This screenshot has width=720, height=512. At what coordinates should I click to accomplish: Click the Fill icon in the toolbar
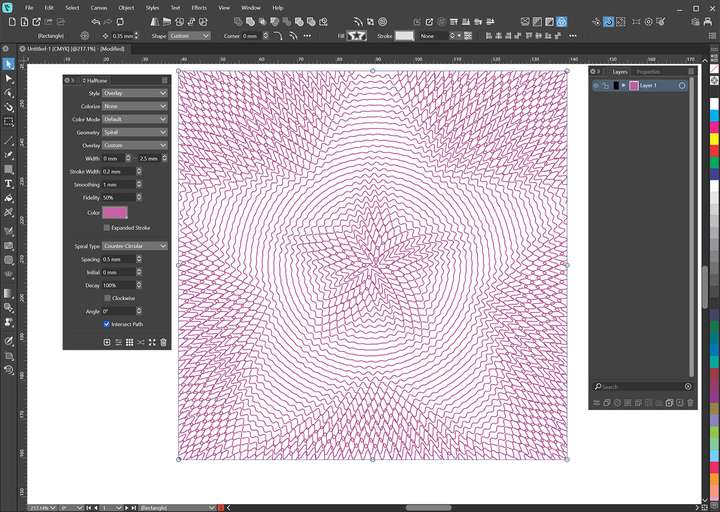[356, 35]
